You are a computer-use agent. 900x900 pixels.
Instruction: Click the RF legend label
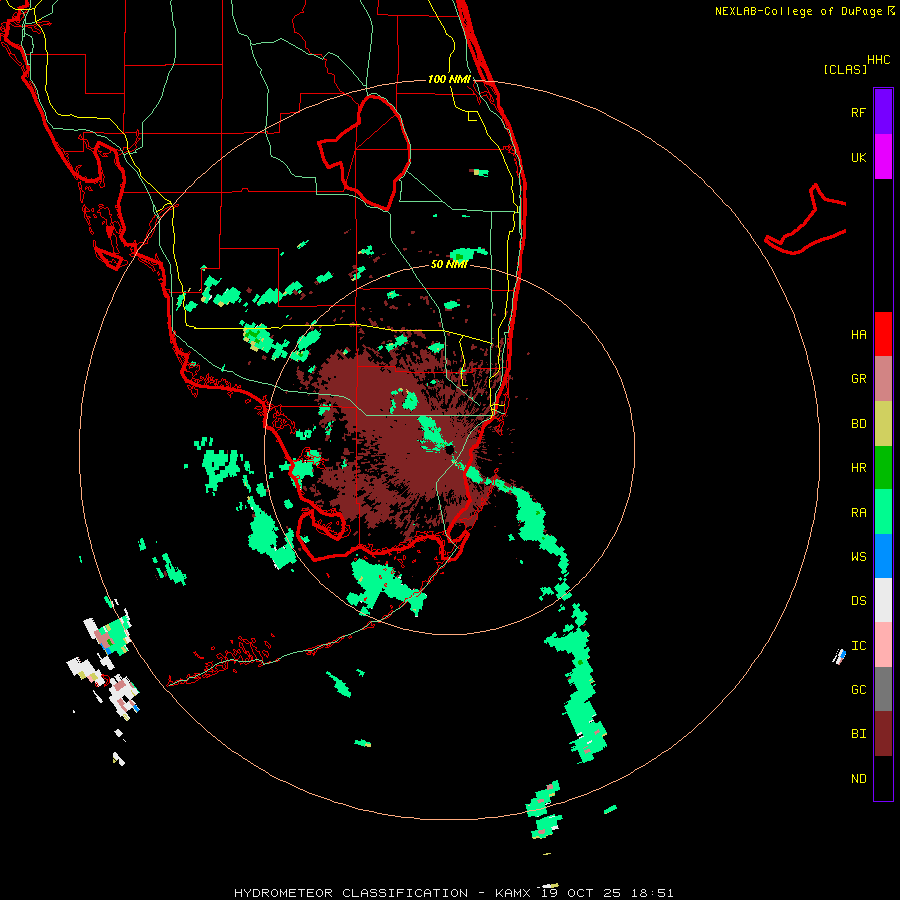tap(858, 112)
